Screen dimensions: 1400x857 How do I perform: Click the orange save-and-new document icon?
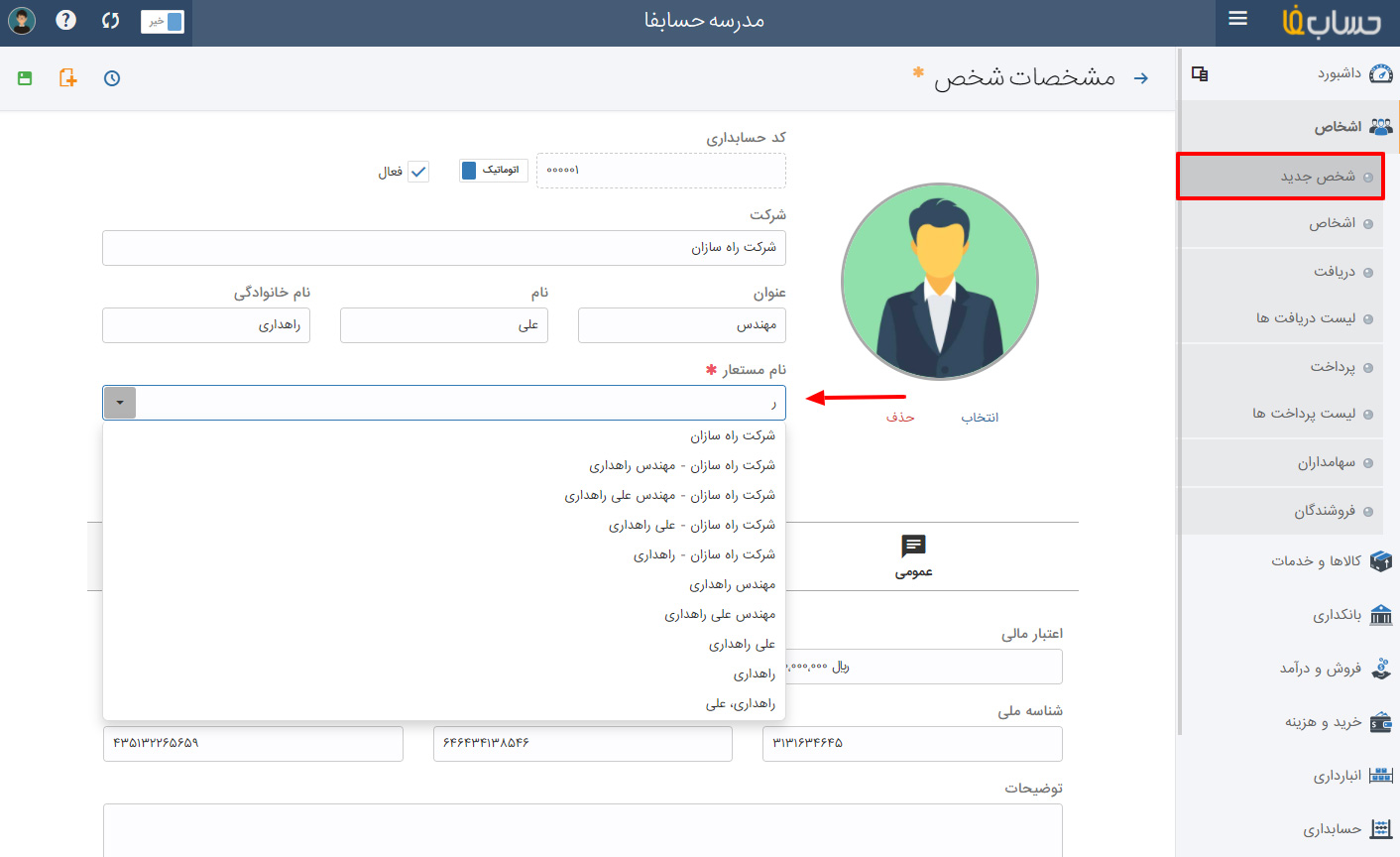67,78
